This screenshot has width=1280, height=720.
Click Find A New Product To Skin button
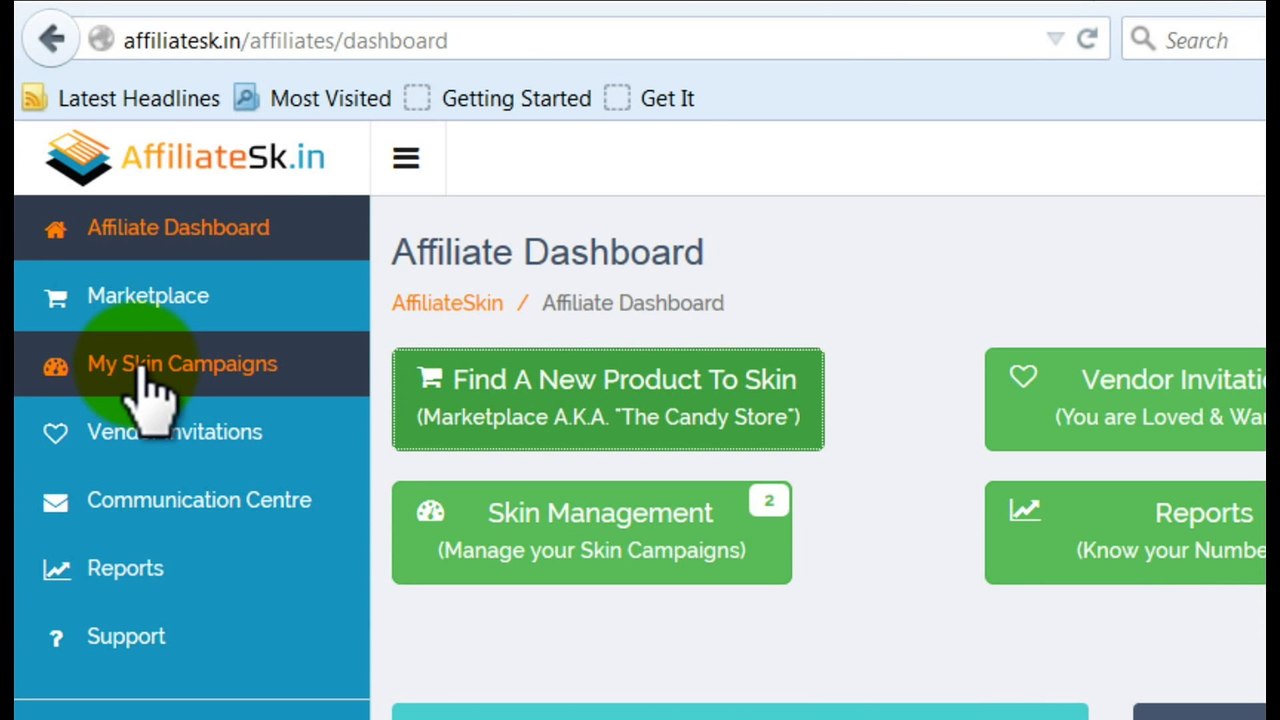[x=608, y=399]
